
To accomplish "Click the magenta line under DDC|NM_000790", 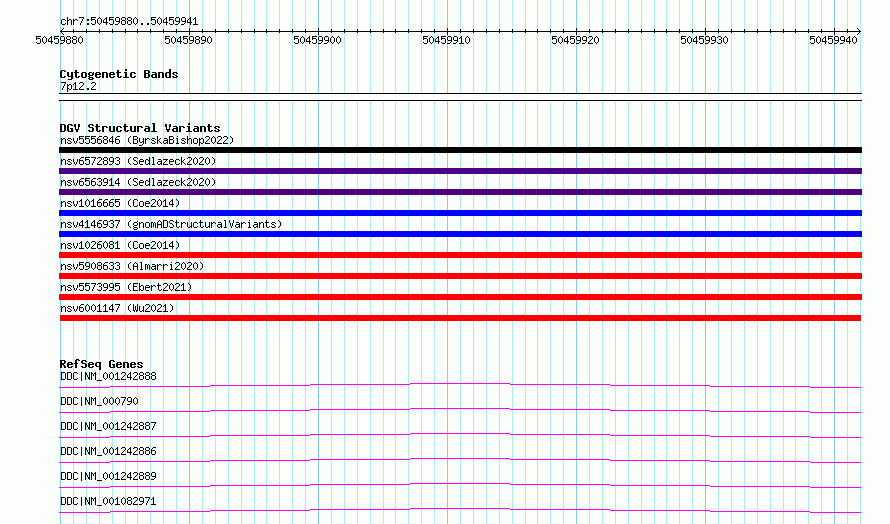I will point(460,411).
